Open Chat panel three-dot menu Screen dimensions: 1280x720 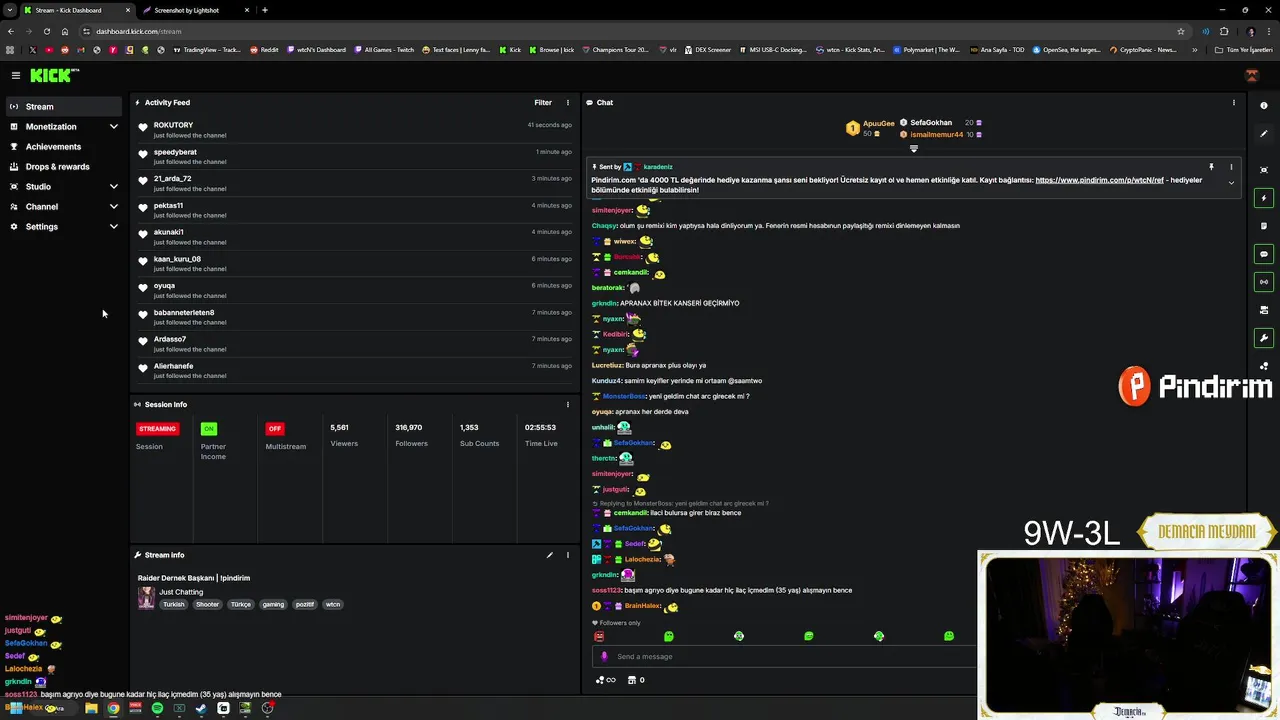1233,102
